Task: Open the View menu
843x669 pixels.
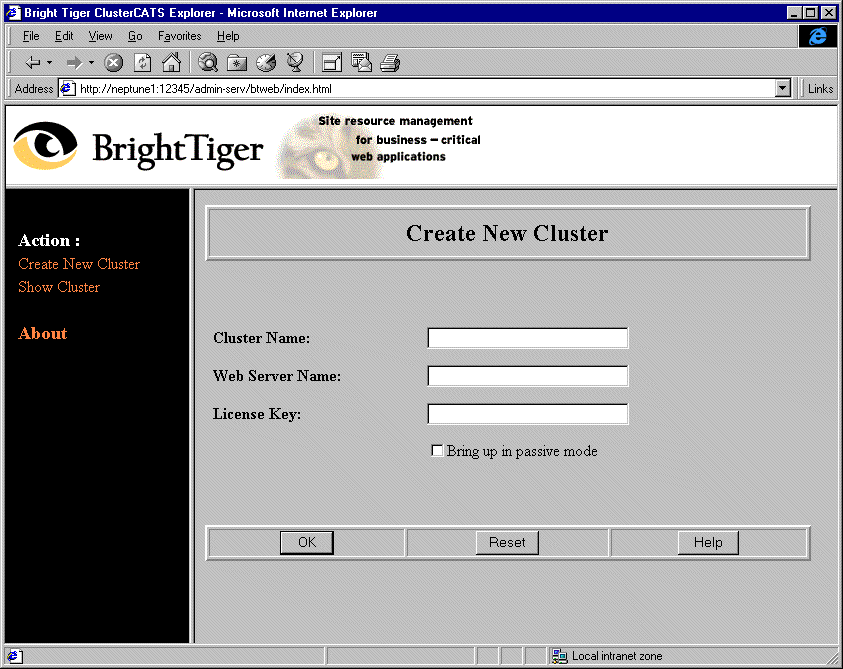Action: (100, 36)
